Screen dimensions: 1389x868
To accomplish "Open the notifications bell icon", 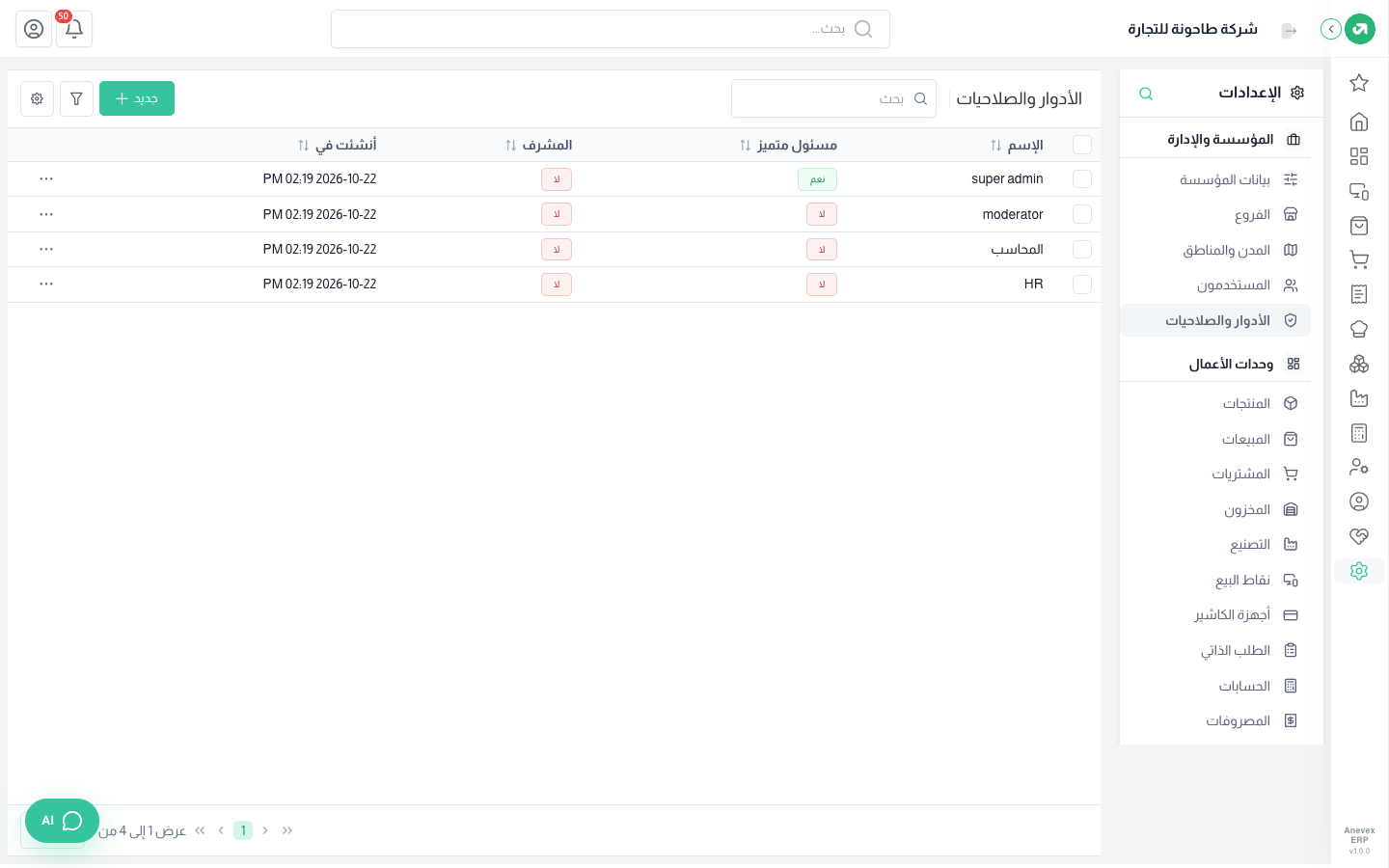I will tap(74, 29).
